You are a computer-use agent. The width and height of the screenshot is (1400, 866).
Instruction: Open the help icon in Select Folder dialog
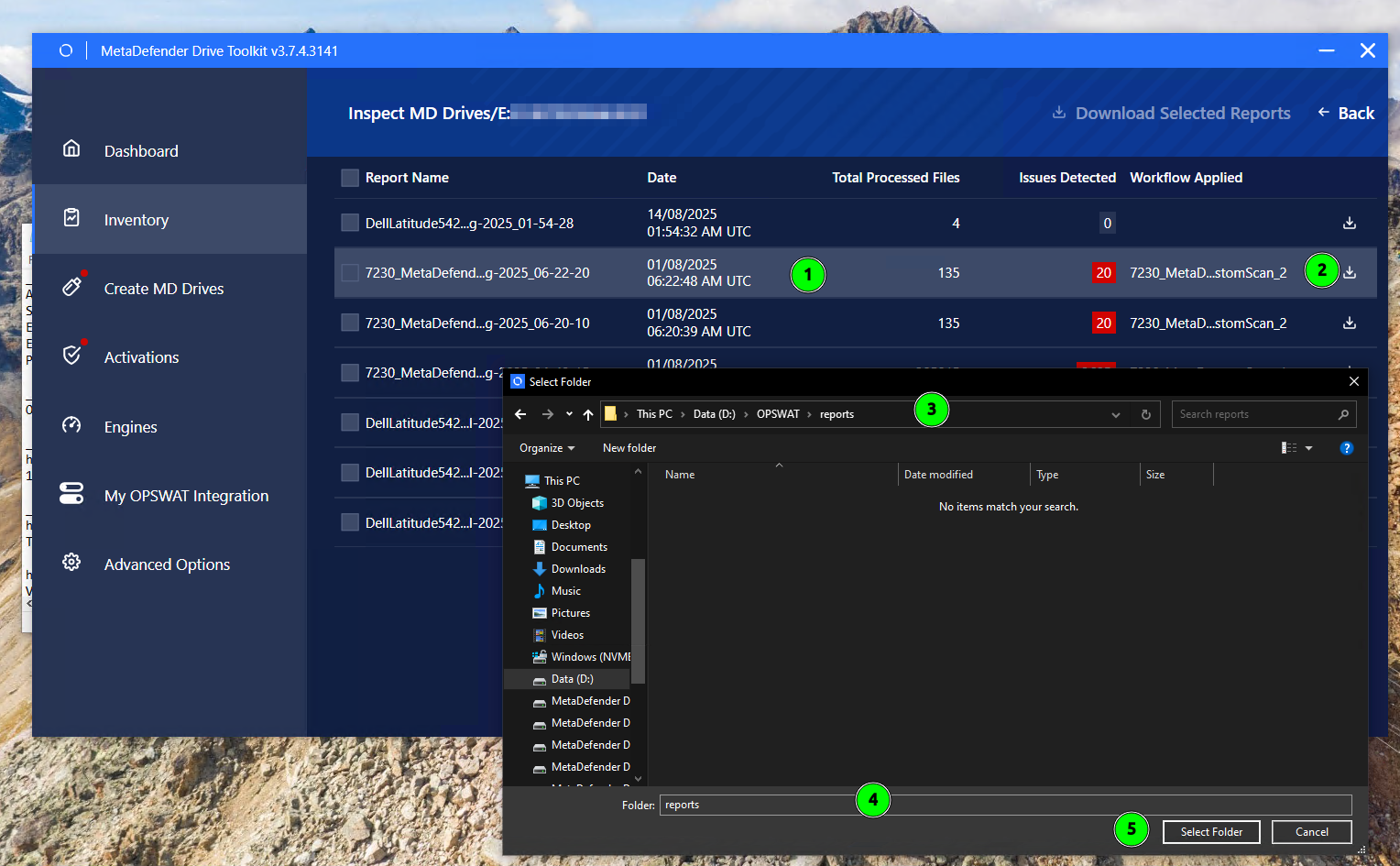[x=1347, y=448]
